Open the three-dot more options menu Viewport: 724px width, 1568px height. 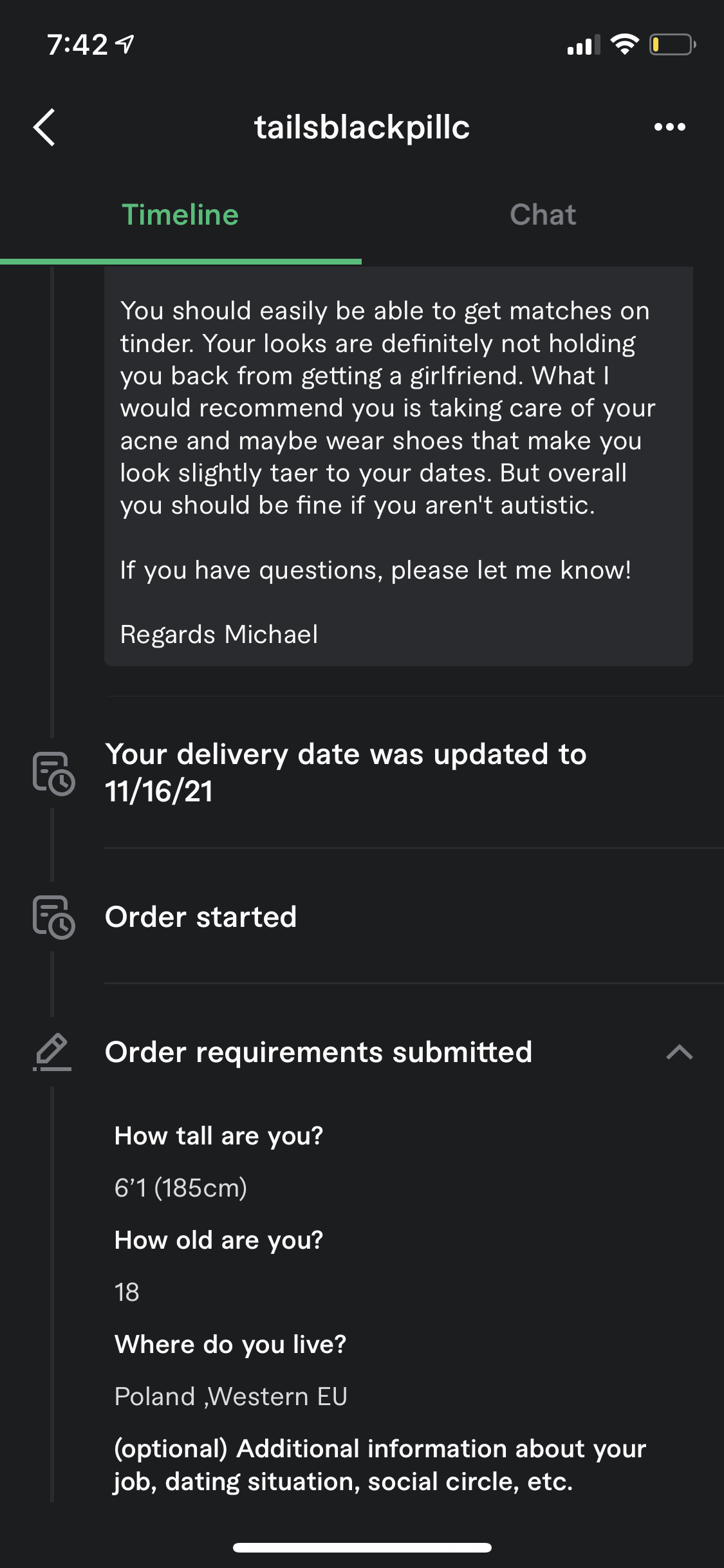tap(669, 127)
